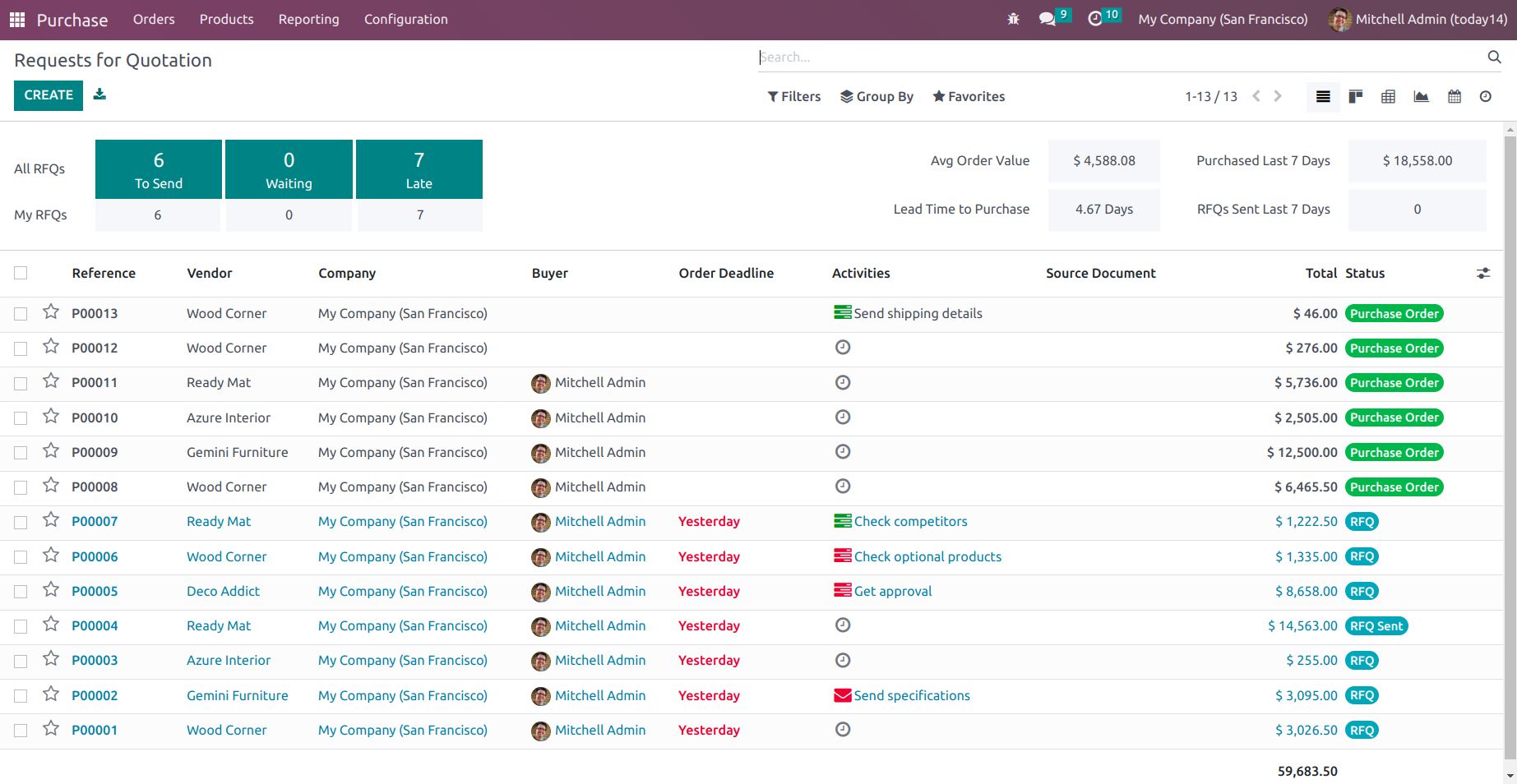
Task: Switch to kanban view
Action: tap(1356, 97)
